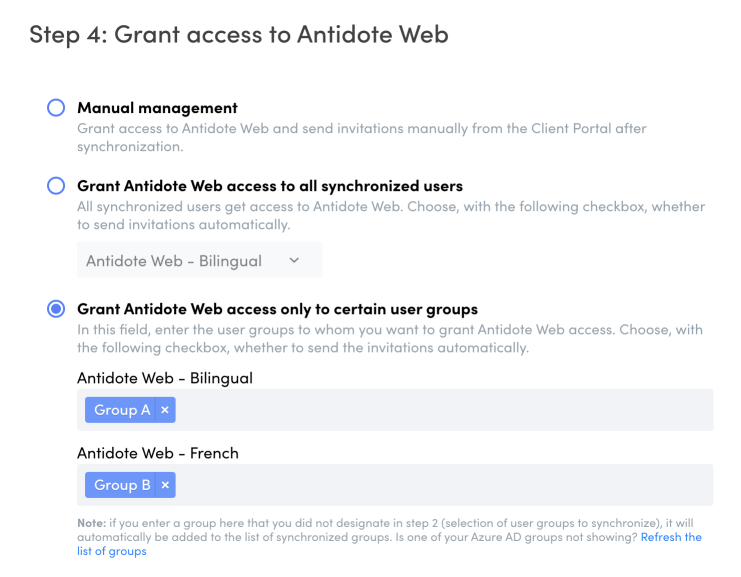Click the chevron arrow of the edition dropdown
The height and width of the screenshot is (577, 741).
[x=294, y=261]
